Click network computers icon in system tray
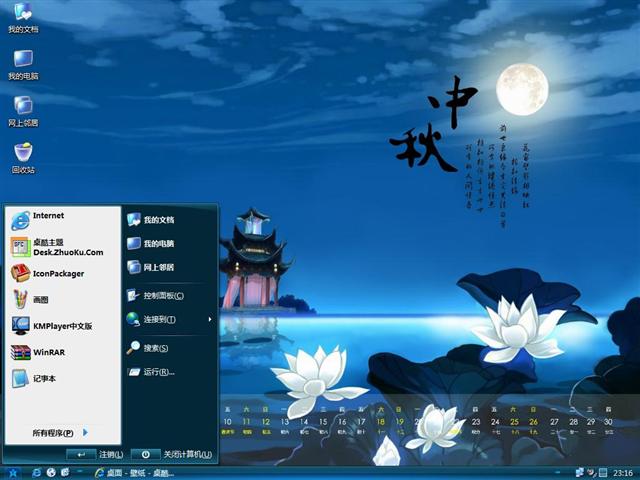The image size is (640, 480). pos(579,473)
